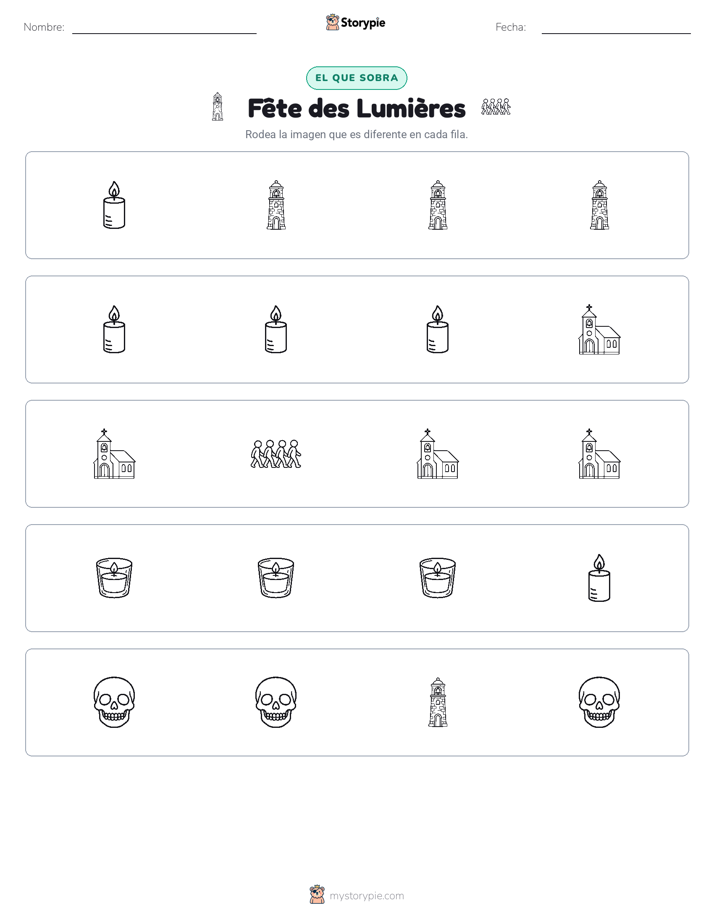Click the Fête des Lumières heading
This screenshot has height=924, width=714.
(356, 108)
